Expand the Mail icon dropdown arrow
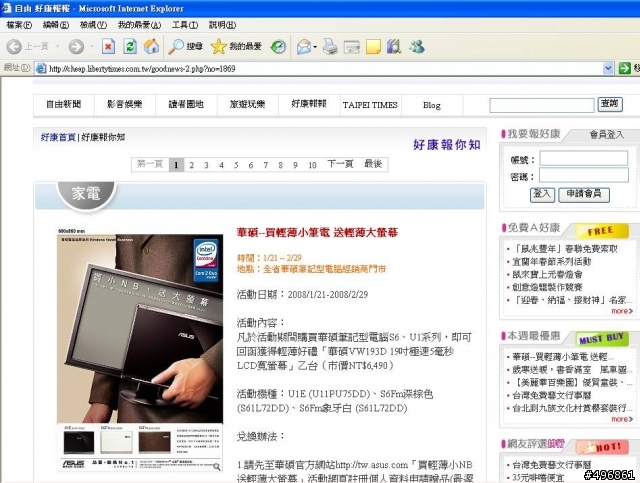The width and height of the screenshot is (640, 483). [x=315, y=47]
